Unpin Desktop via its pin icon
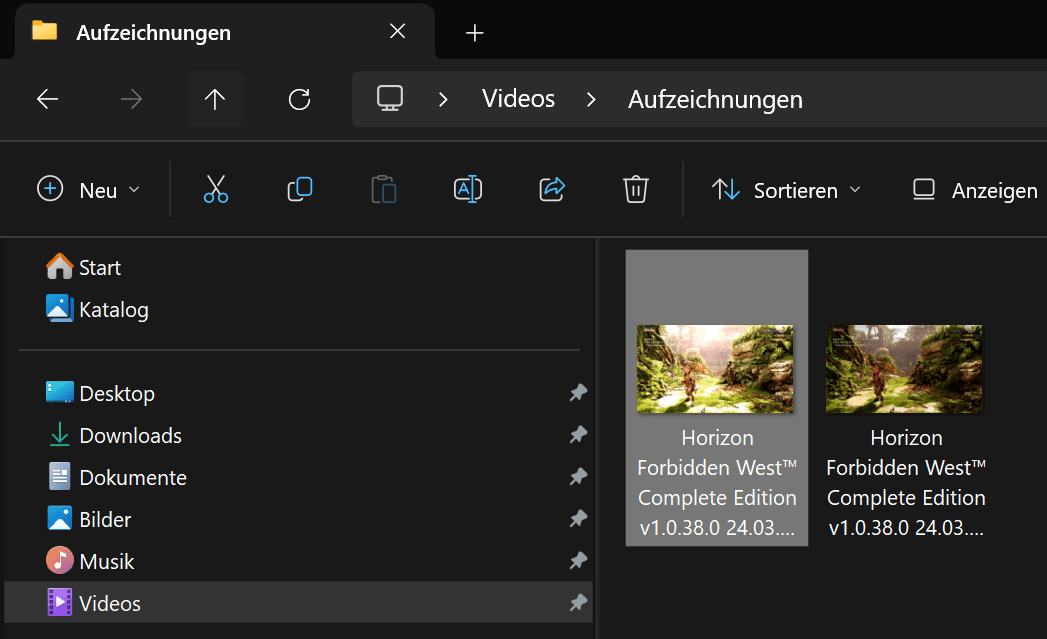The height and width of the screenshot is (639, 1047). [578, 393]
